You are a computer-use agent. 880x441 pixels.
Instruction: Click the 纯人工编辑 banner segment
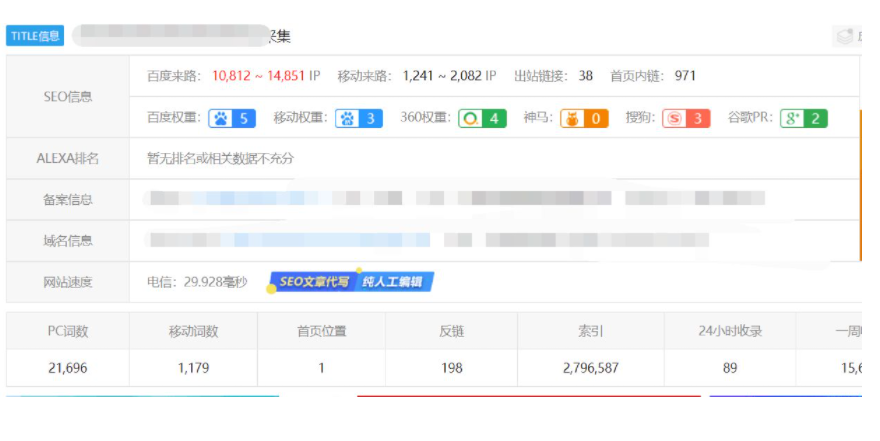(393, 282)
